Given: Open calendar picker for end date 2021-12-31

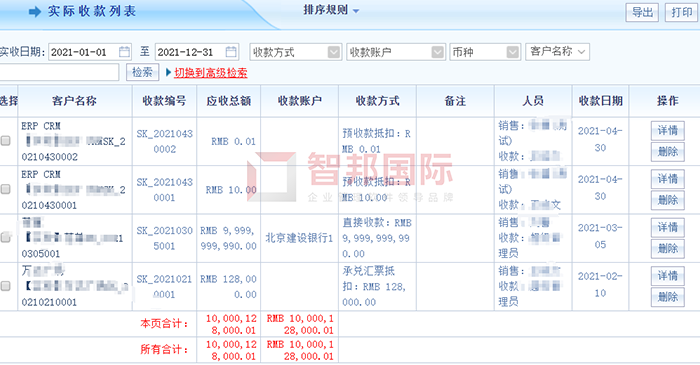Looking at the screenshot, I should (x=231, y=52).
